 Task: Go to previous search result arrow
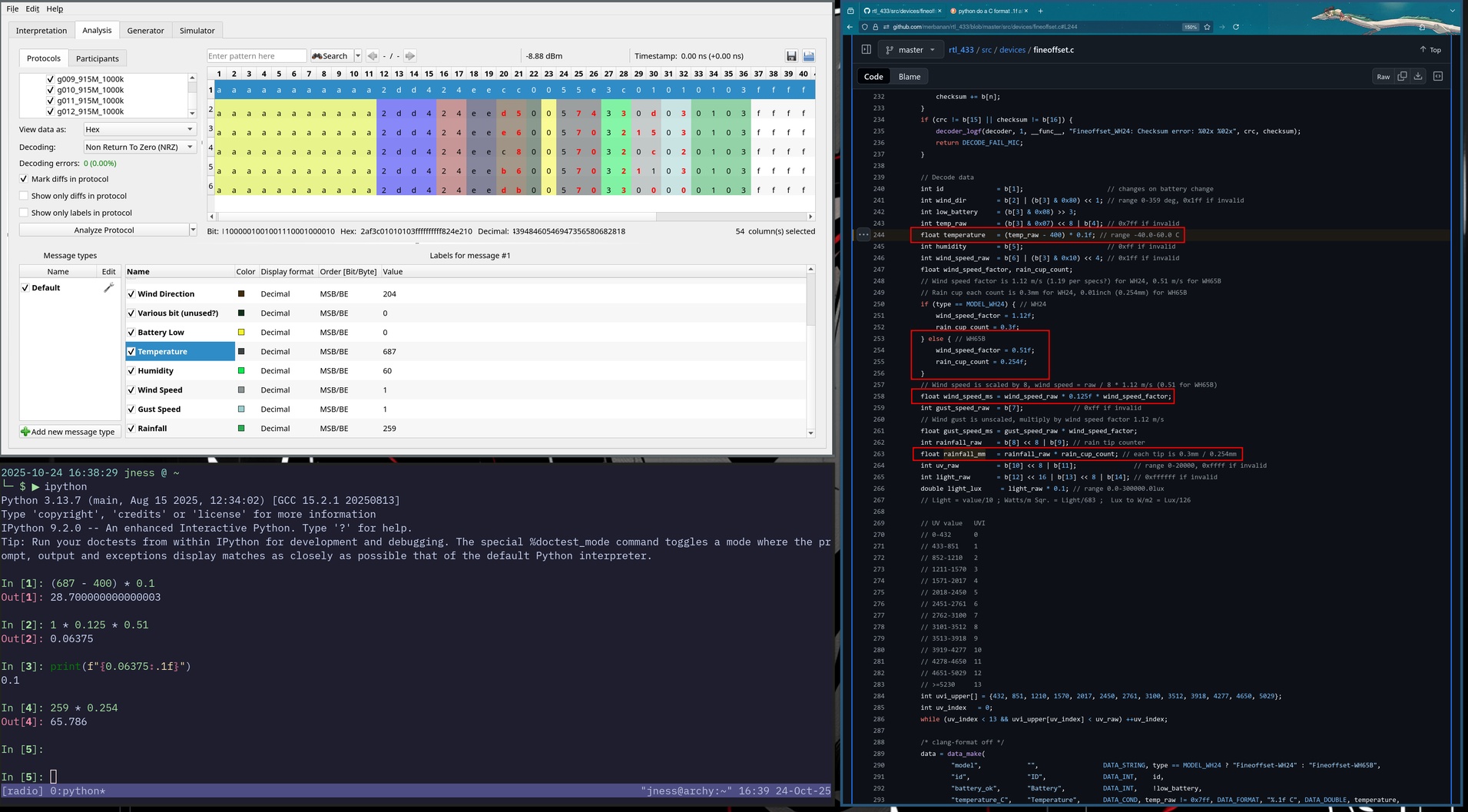(x=373, y=56)
